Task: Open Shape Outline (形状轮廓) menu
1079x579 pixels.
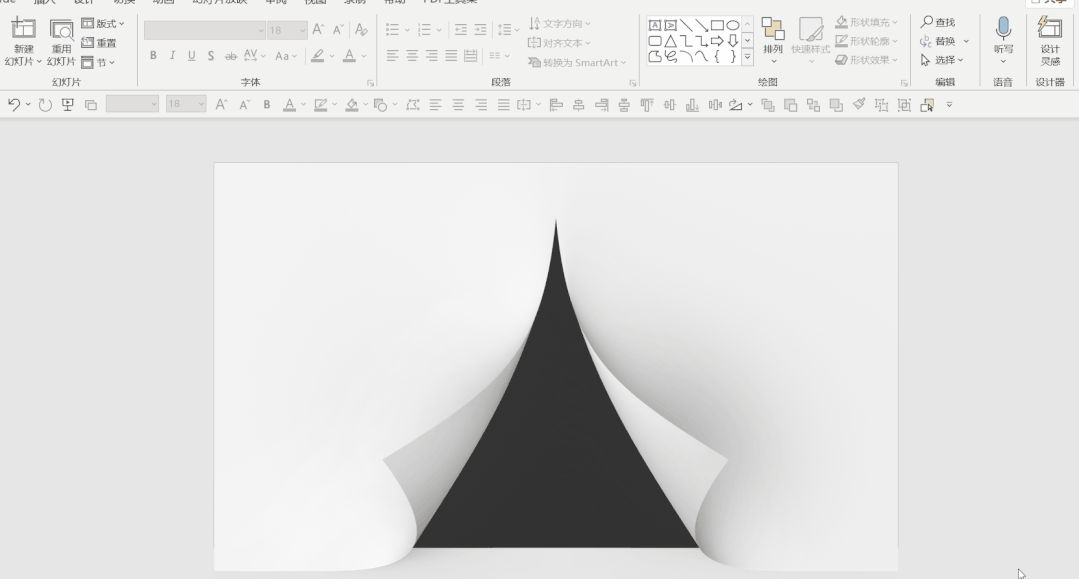Action: [866, 41]
